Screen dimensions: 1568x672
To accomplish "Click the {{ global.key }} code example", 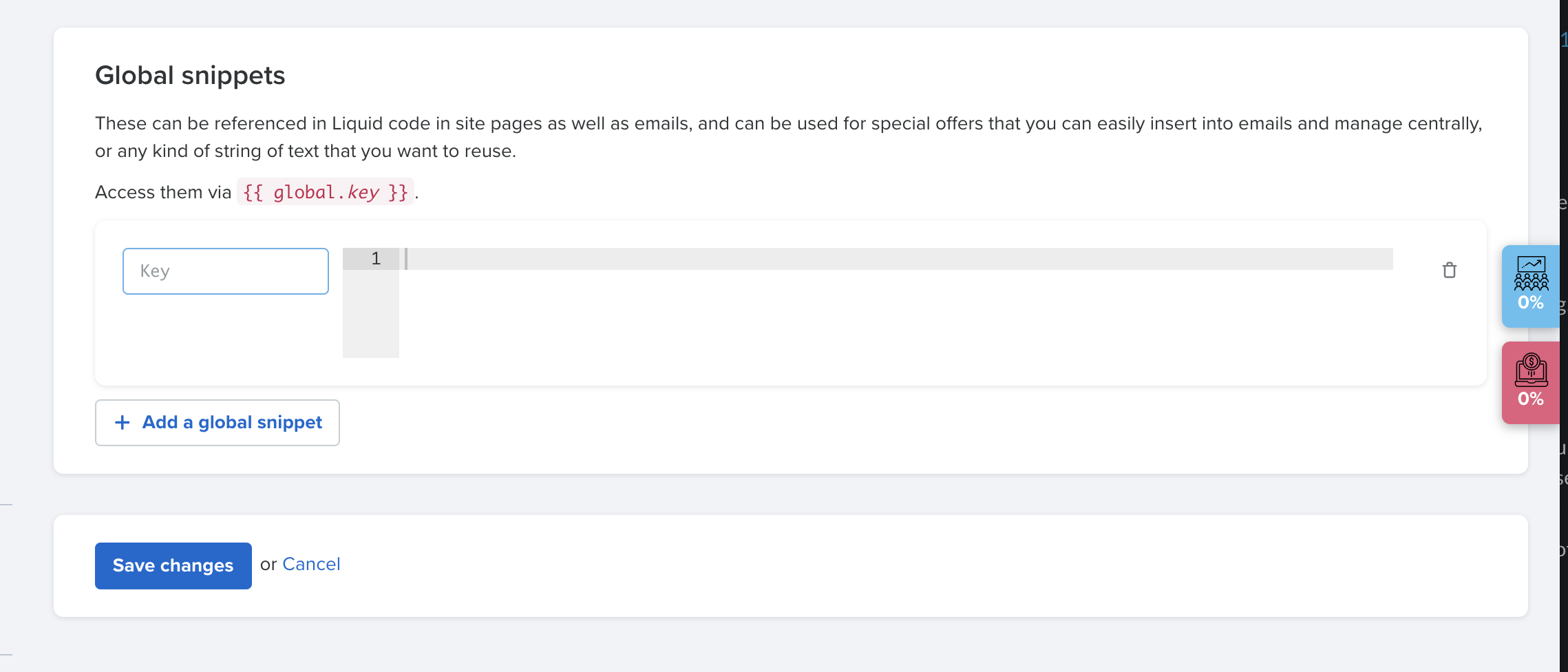I will coord(326,192).
